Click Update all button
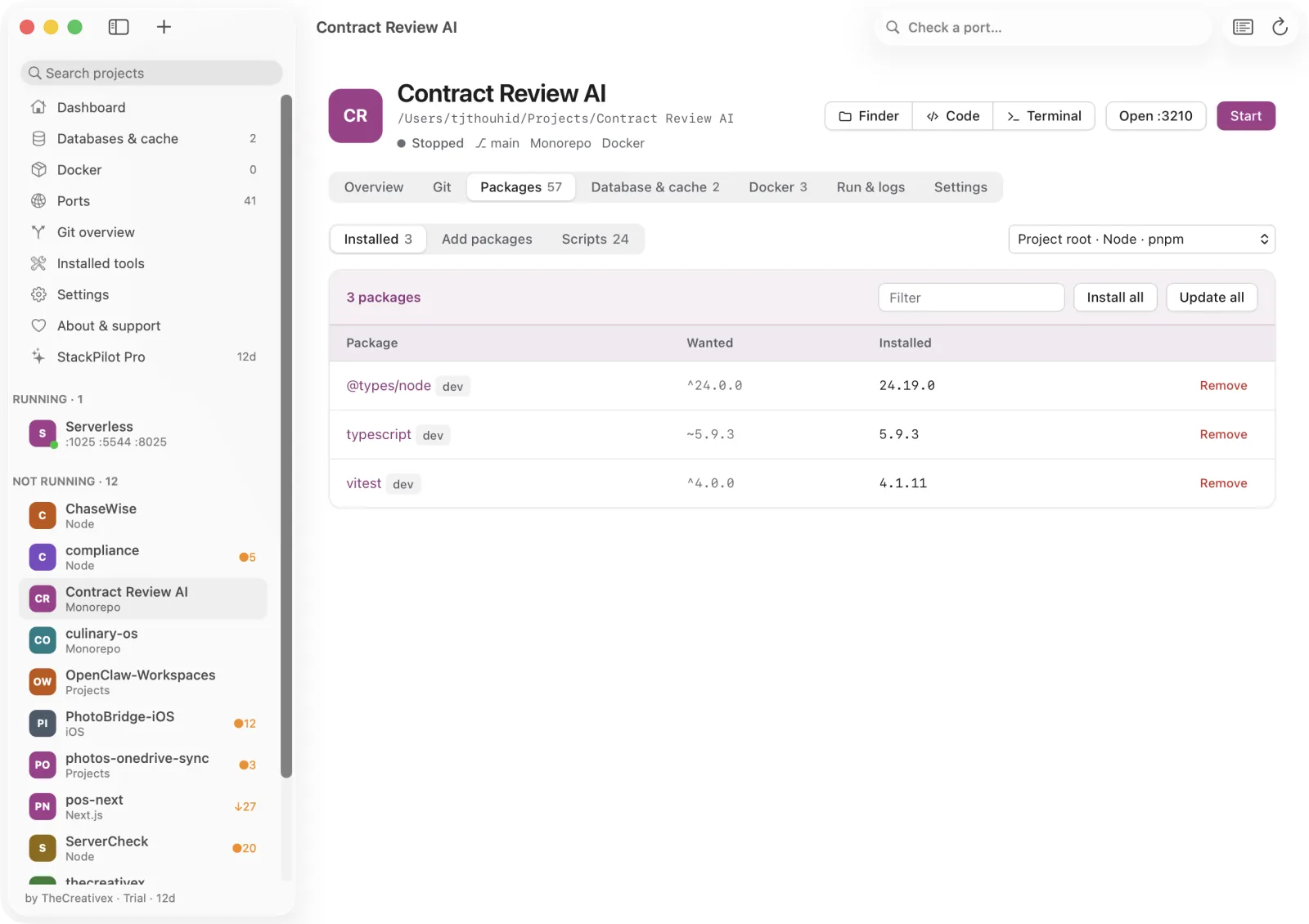1309x924 pixels. pyautogui.click(x=1212, y=298)
